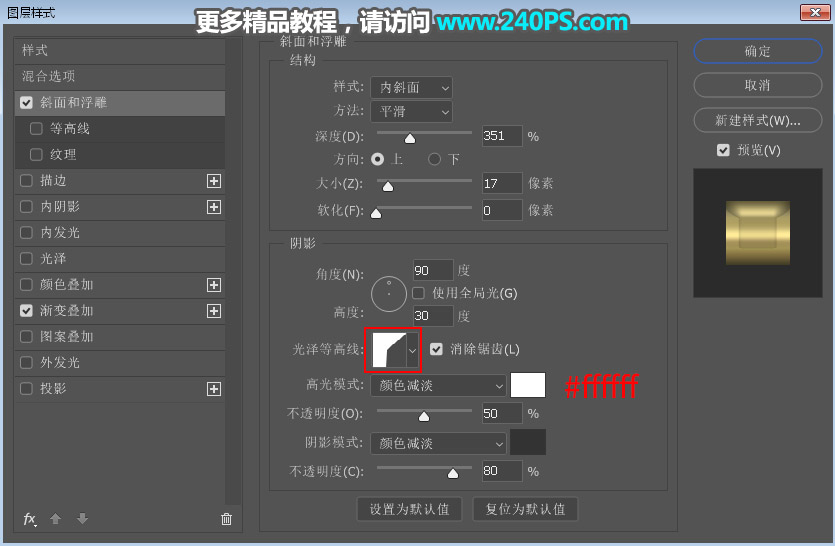The height and width of the screenshot is (546, 835).
Task: Click 设置为默认值 button
Action: [x=410, y=509]
